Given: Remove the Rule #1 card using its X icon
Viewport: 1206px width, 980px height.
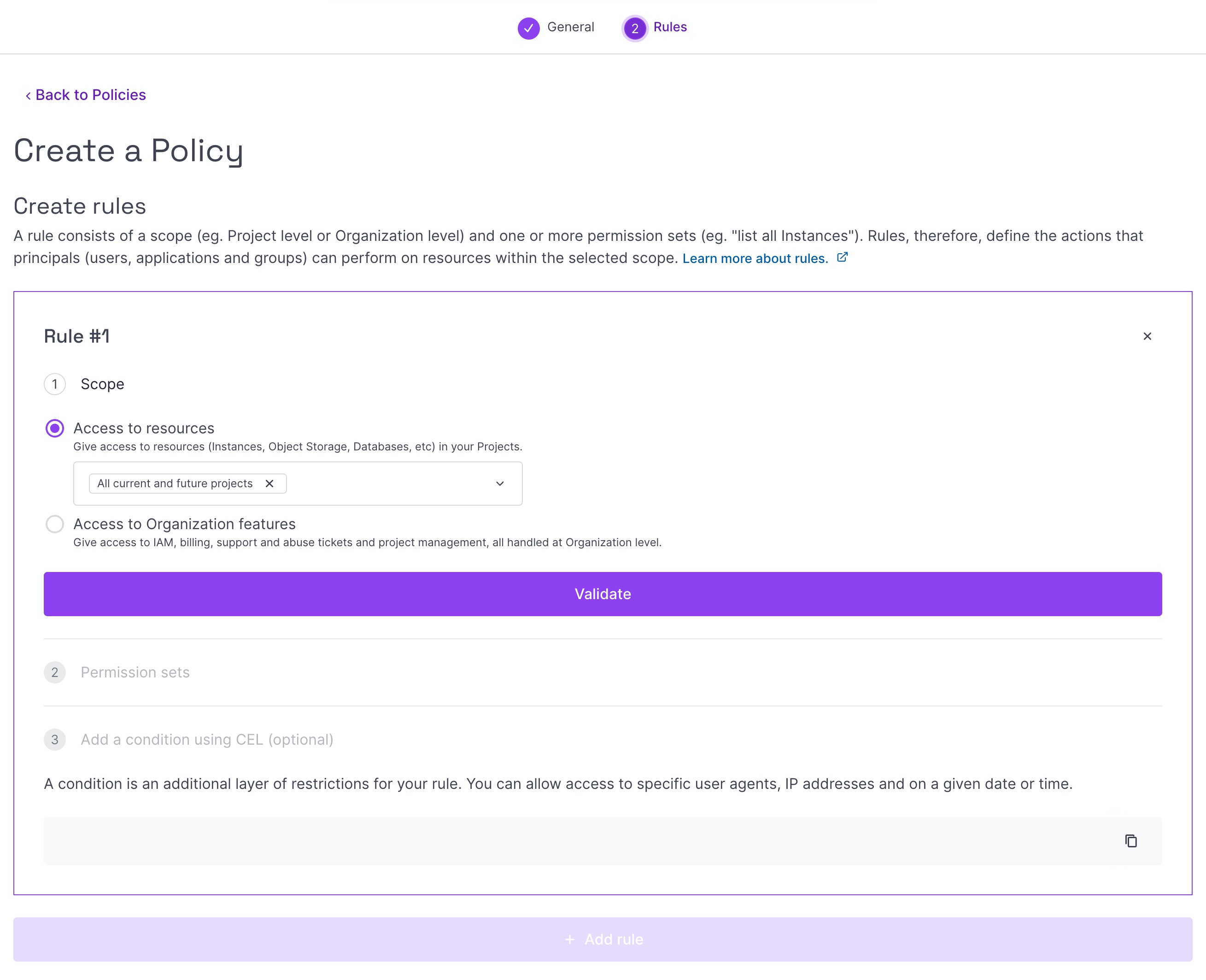Looking at the screenshot, I should 1147,337.
